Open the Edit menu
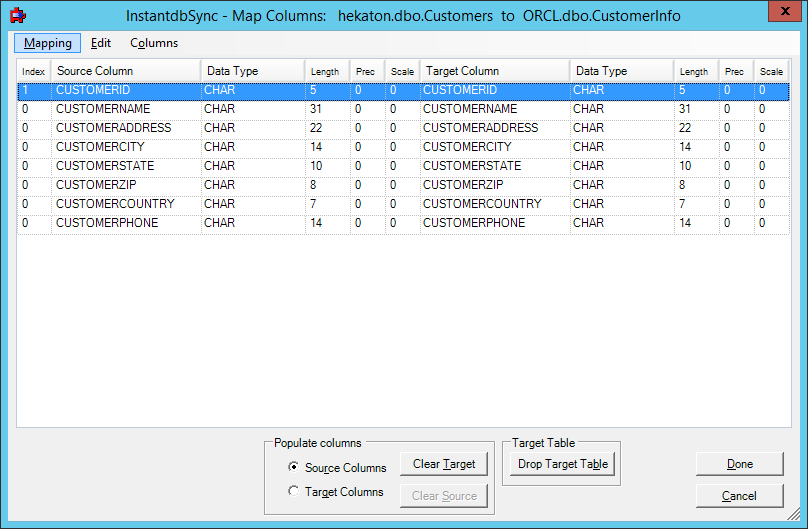The width and height of the screenshot is (808, 529). tap(101, 43)
